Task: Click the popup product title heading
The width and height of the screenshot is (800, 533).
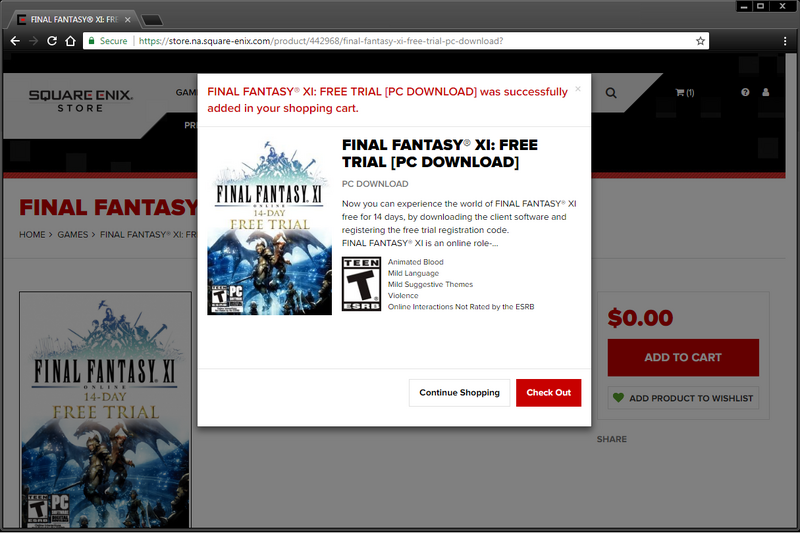Action: point(440,153)
